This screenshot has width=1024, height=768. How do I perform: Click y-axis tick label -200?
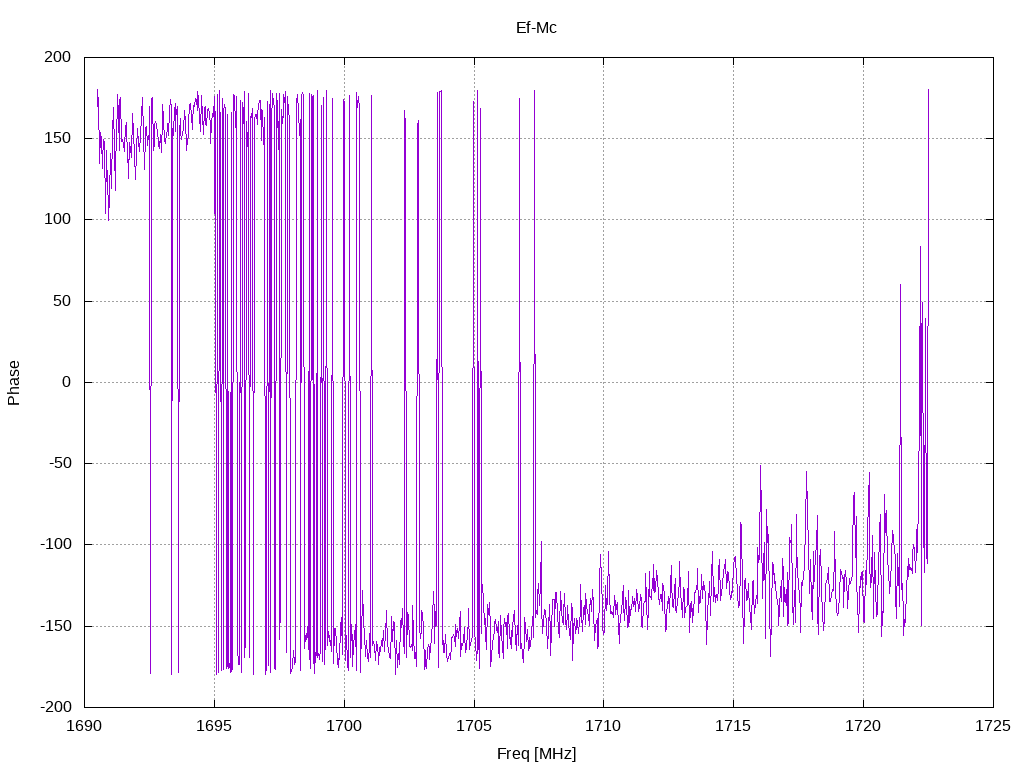(x=56, y=707)
